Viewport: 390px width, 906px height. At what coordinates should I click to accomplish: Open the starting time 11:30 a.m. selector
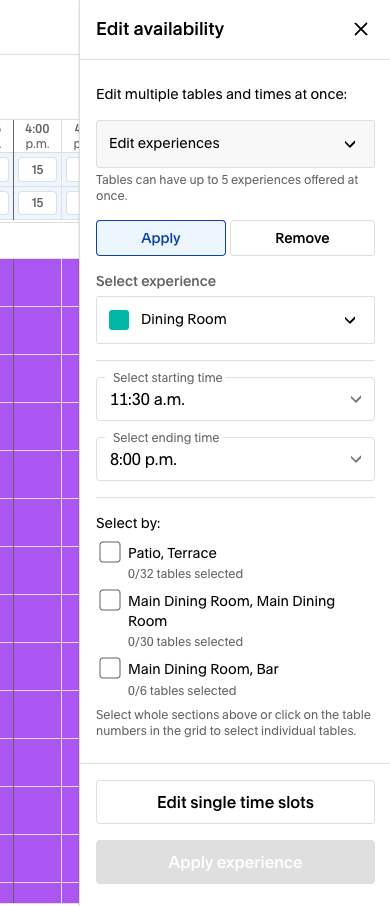click(x=235, y=399)
